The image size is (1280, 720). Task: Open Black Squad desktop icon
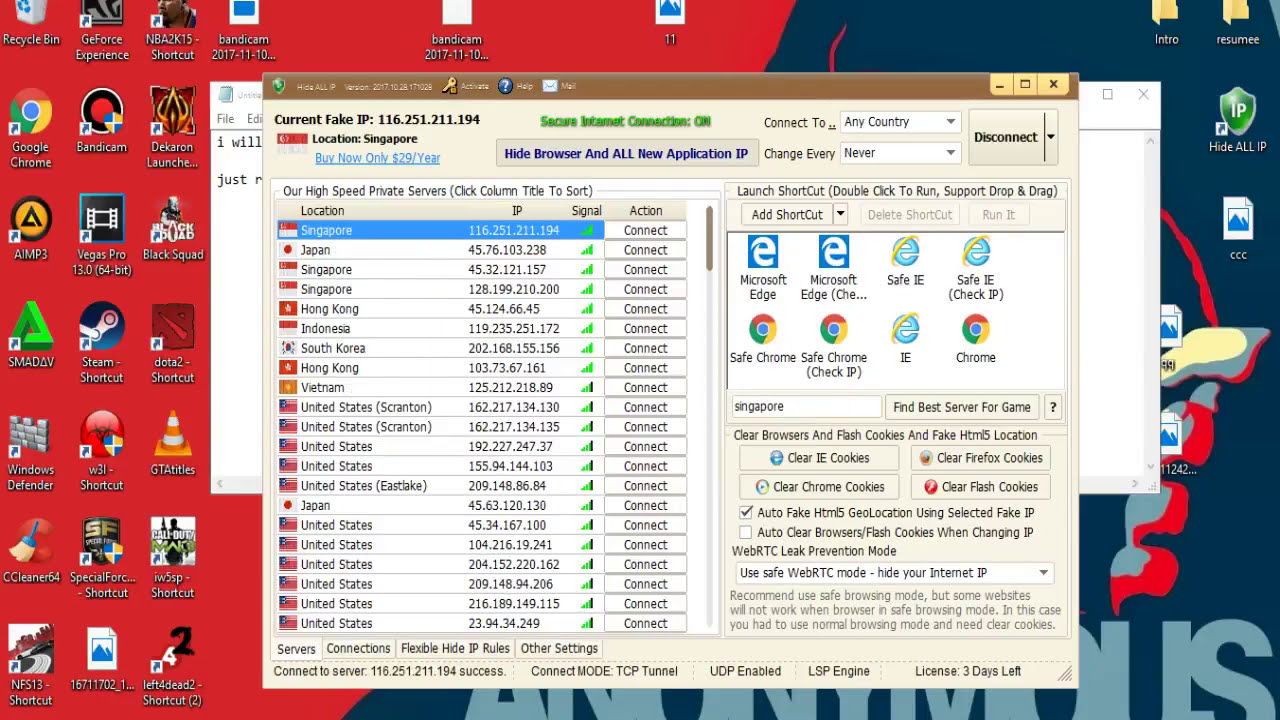(172, 229)
